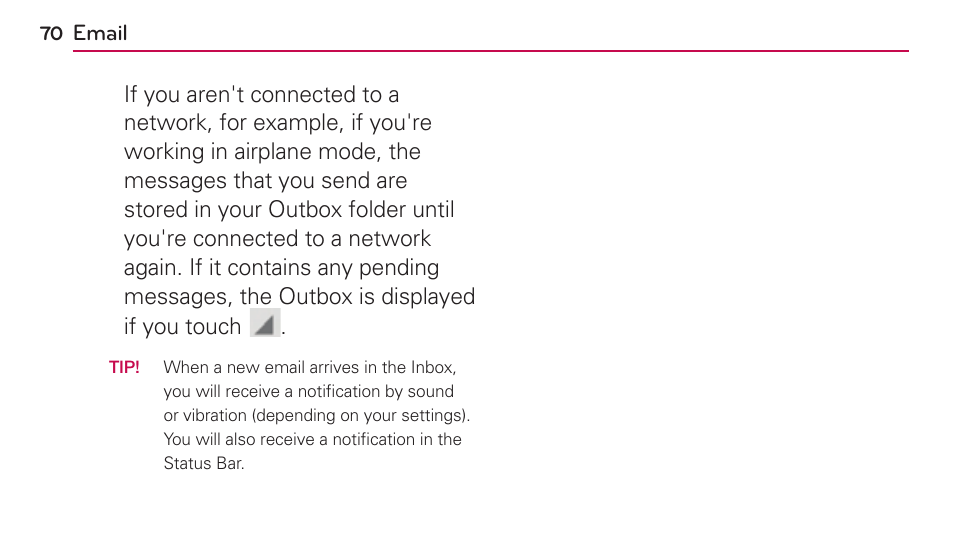Click "notification by sound" in tip
Image resolution: width=954 pixels, height=546 pixels.
click(x=376, y=391)
